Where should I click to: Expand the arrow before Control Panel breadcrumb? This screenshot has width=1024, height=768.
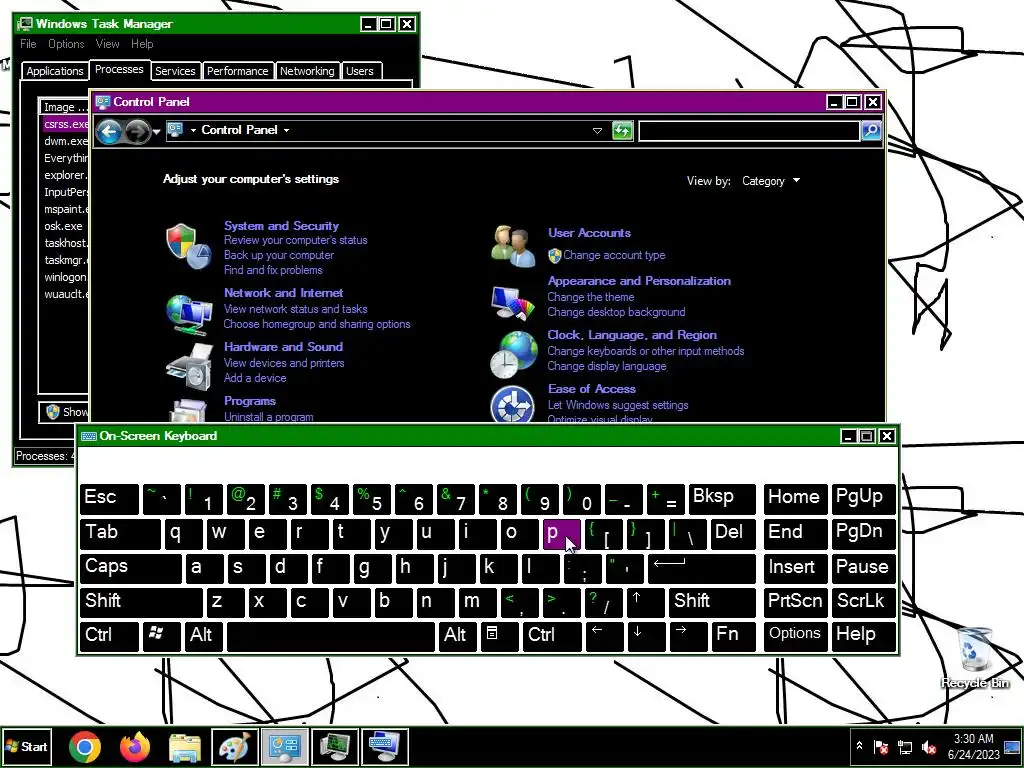193,130
